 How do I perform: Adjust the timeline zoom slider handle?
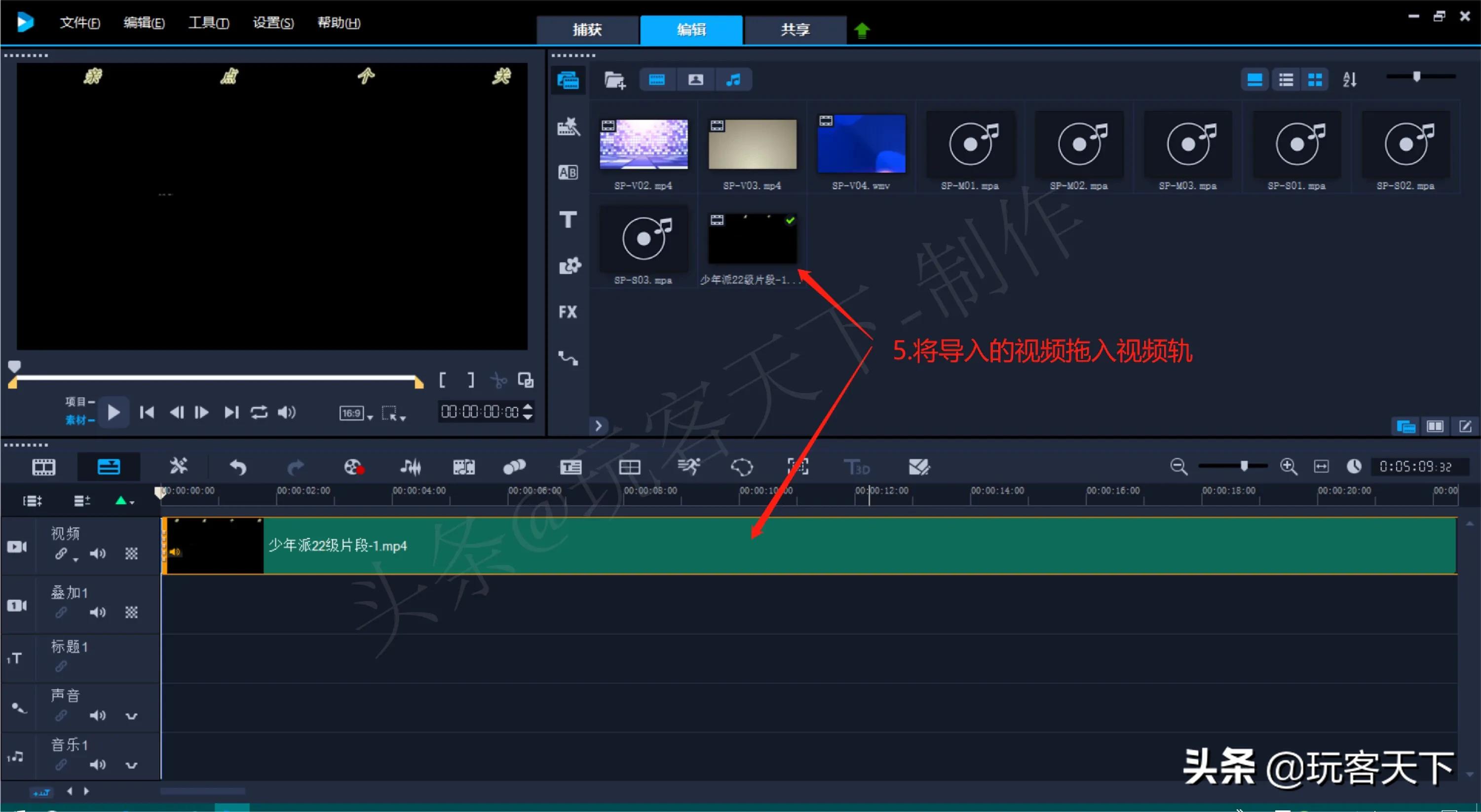point(1244,466)
